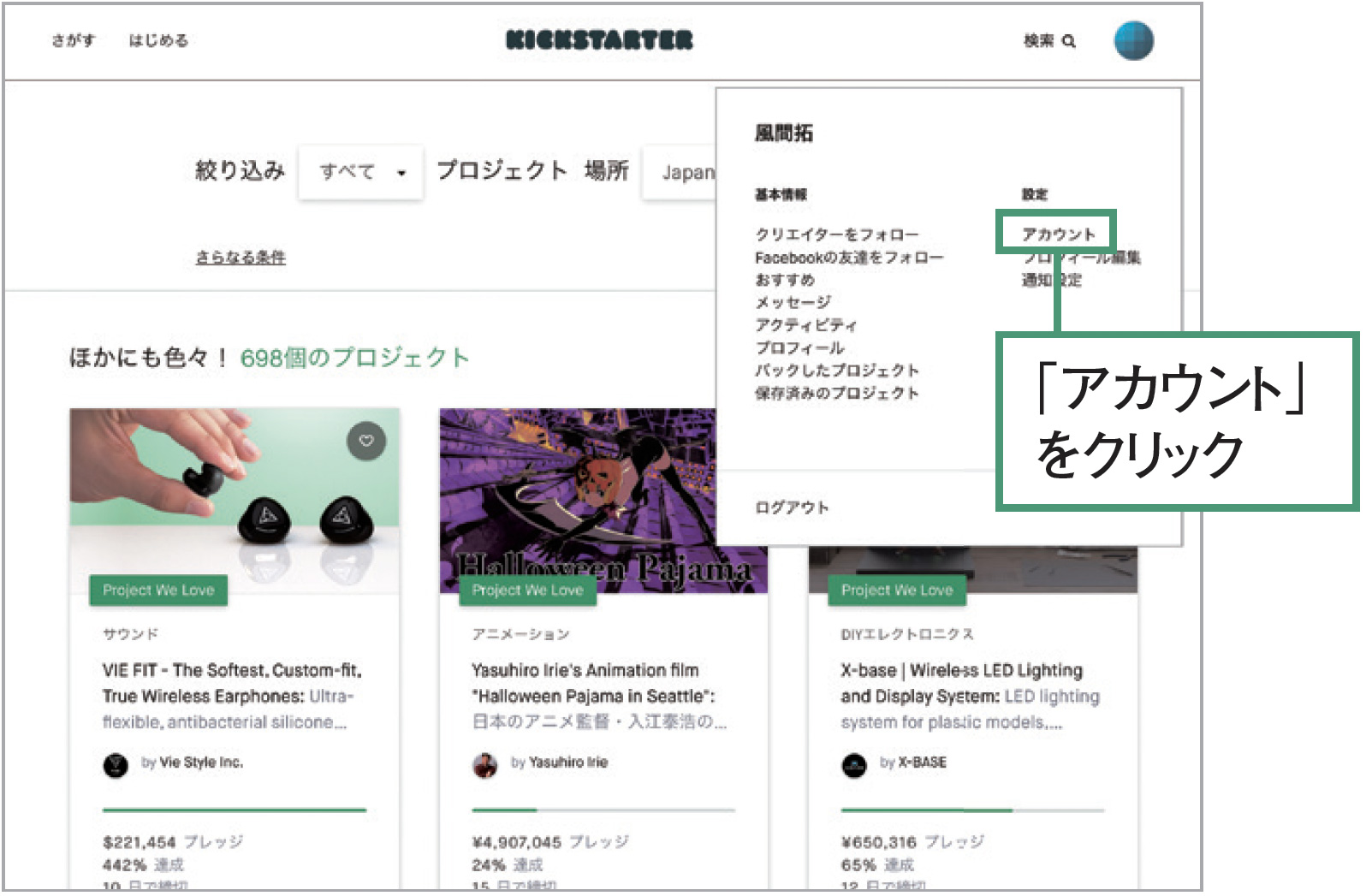Image resolution: width=1366 pixels, height=896 pixels.
Task: Click the ¥4,907,045 pledge amount
Action: click(x=516, y=842)
